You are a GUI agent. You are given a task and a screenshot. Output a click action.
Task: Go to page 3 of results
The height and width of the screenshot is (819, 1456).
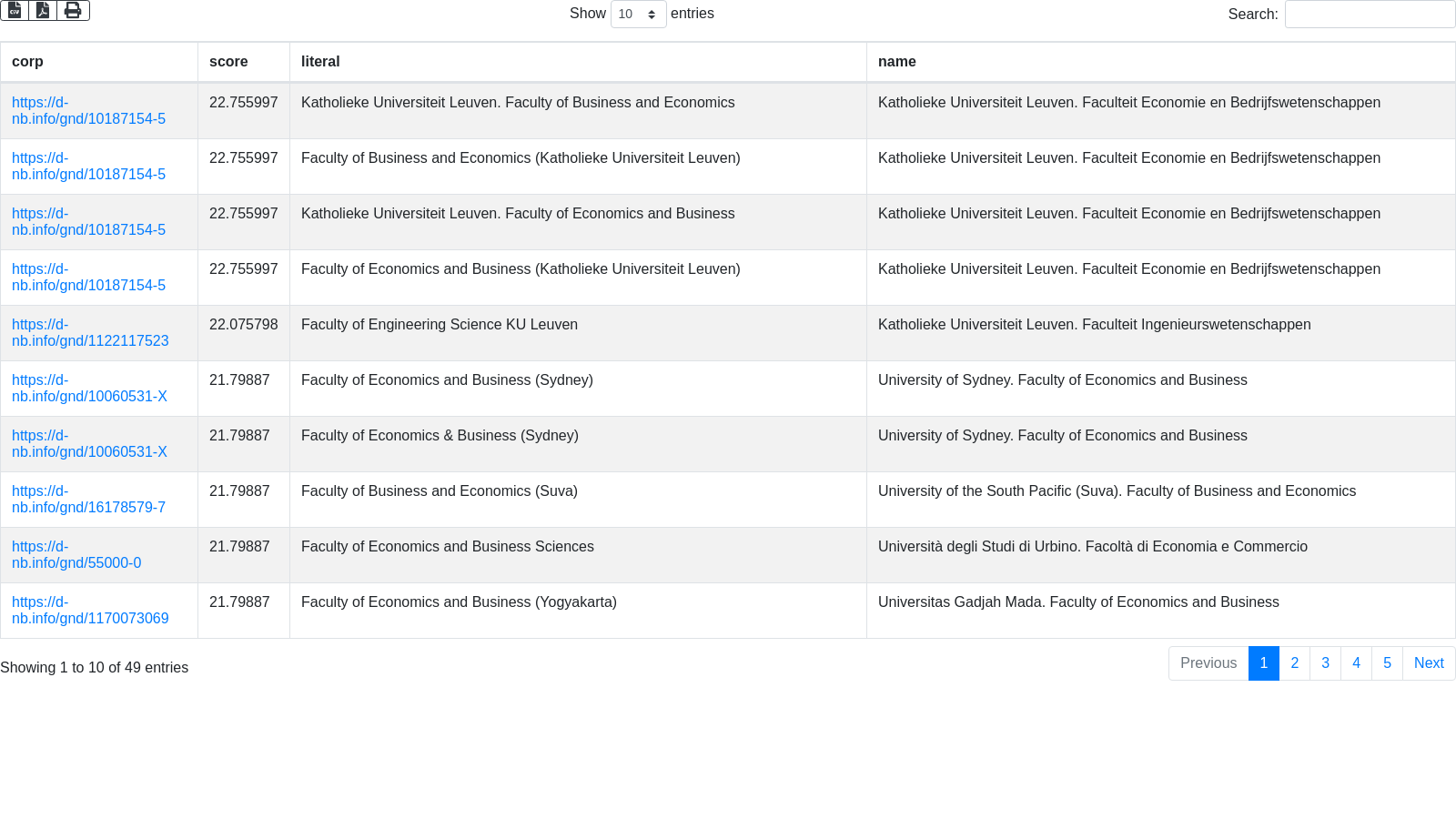(1325, 663)
